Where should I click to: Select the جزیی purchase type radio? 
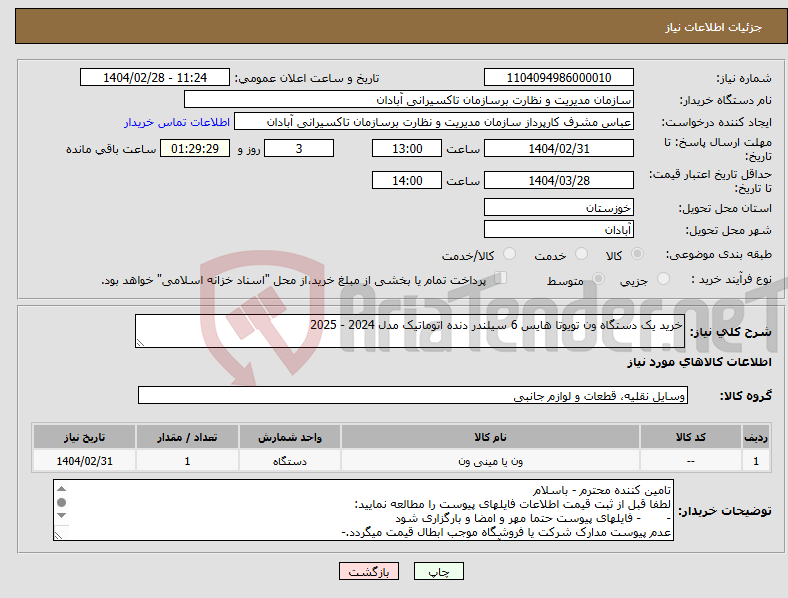(x=663, y=279)
